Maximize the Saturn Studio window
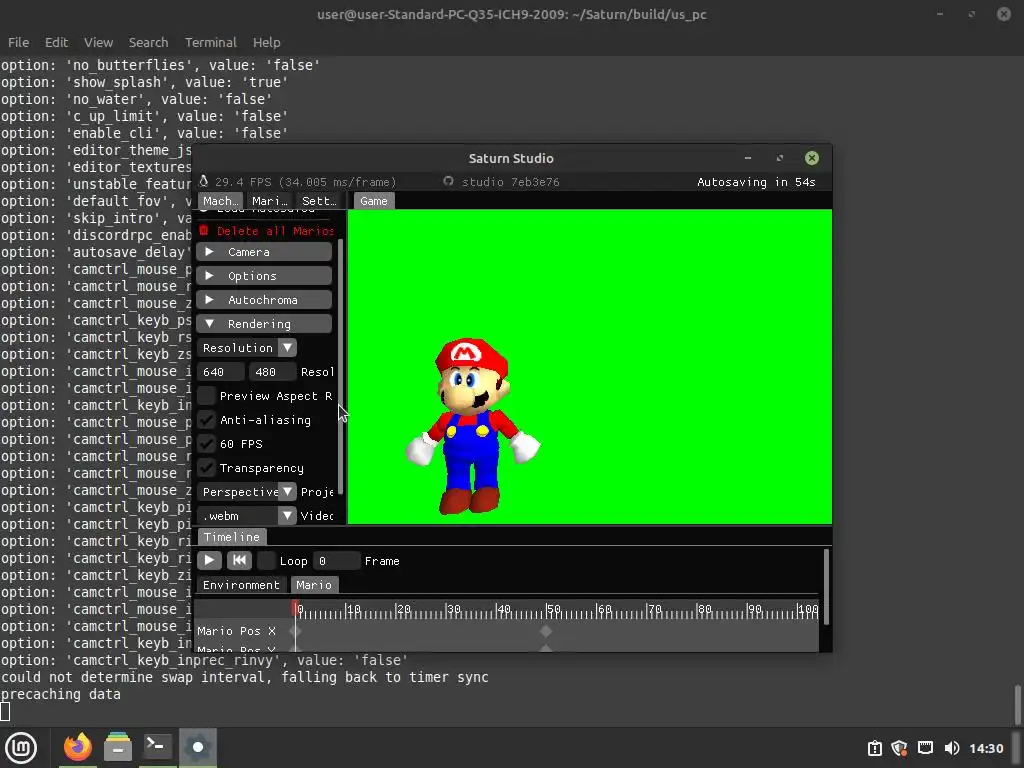Screen dimensions: 1024x768 click(780, 158)
